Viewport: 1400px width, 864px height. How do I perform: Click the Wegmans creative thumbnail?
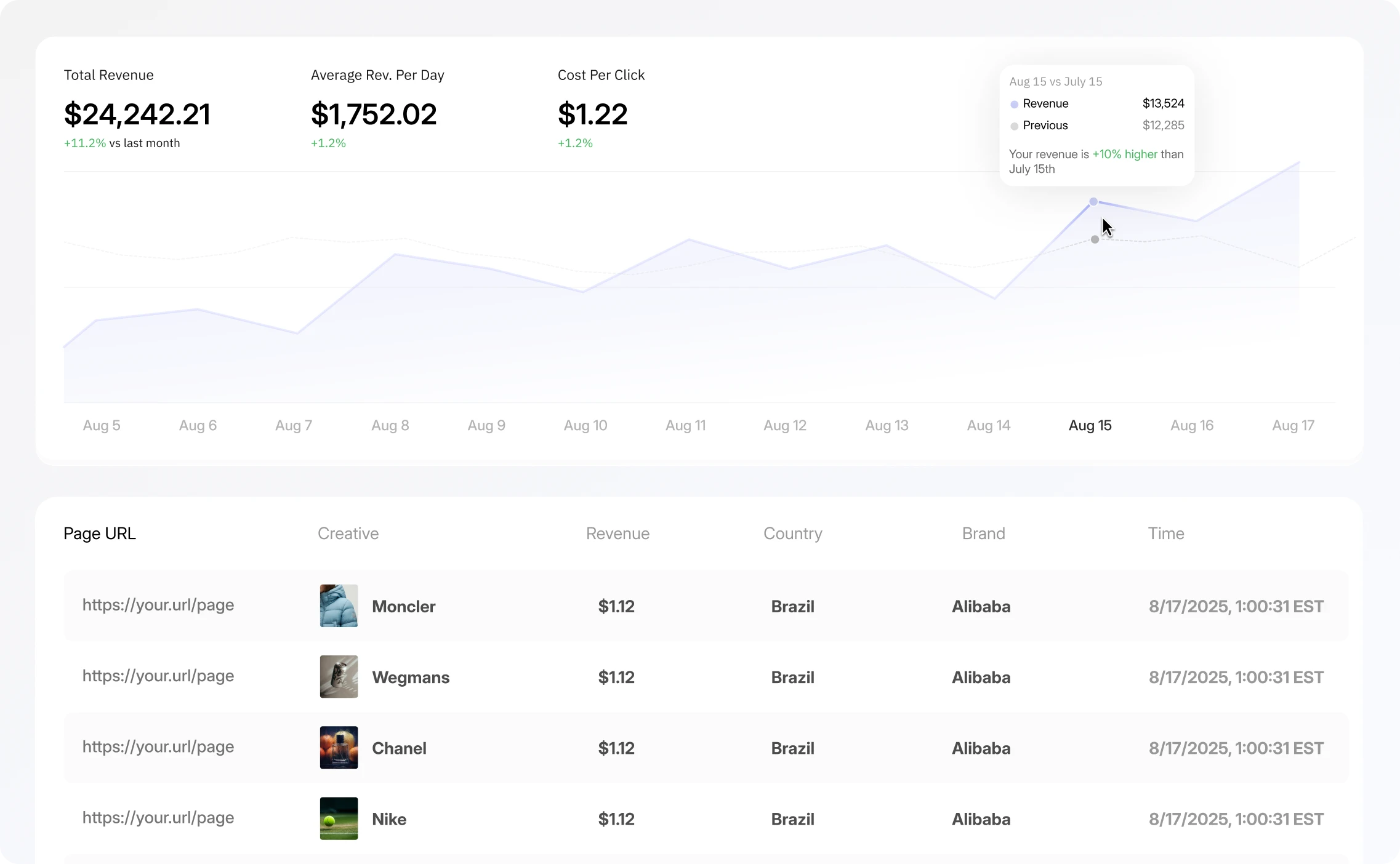[339, 676]
